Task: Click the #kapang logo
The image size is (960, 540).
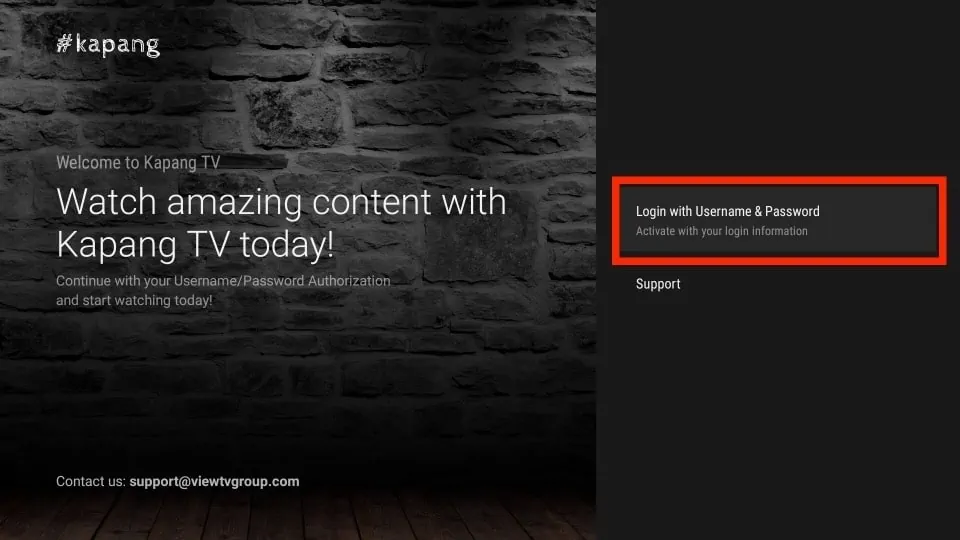Action: [x=108, y=45]
